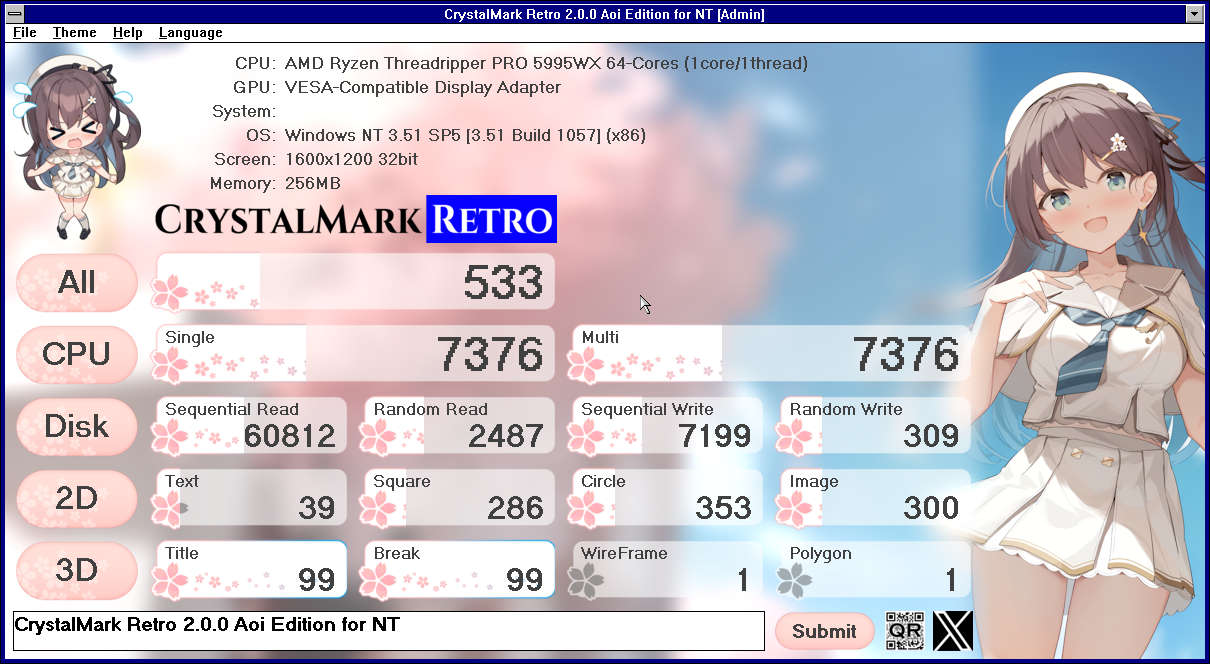This screenshot has height=664, width=1210.
Task: Open the Theme menu
Action: click(x=74, y=32)
